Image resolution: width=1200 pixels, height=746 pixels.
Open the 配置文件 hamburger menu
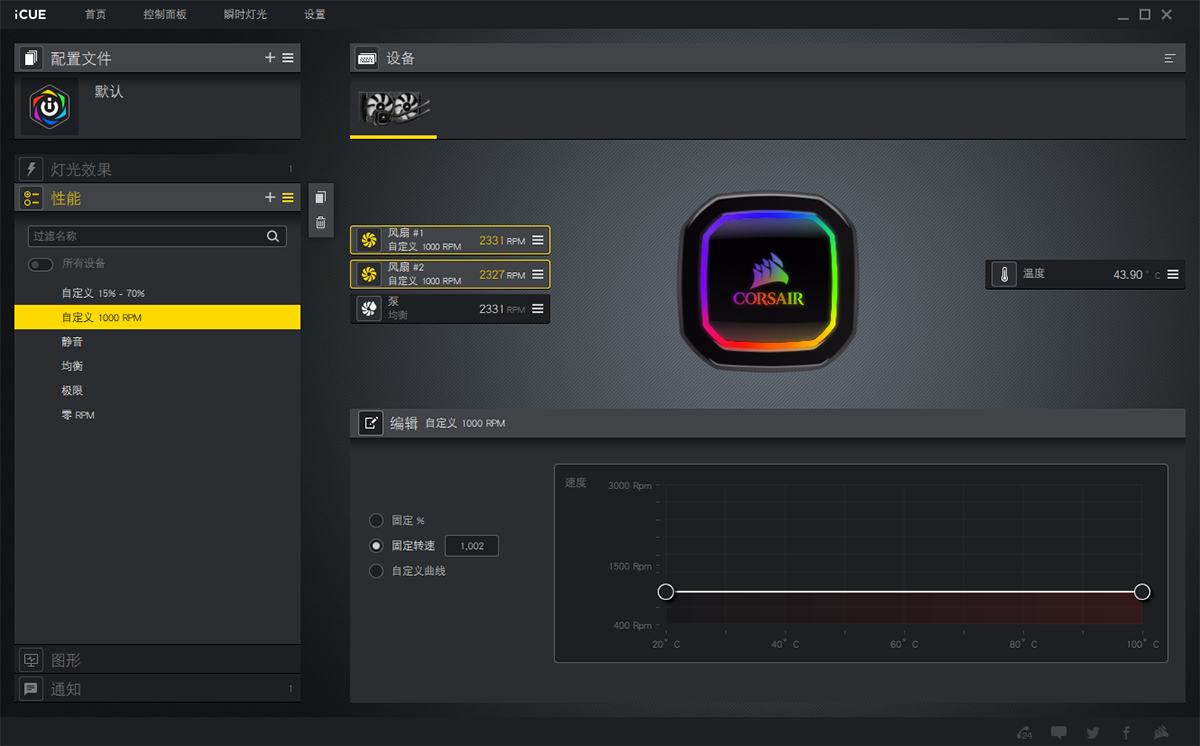288,58
